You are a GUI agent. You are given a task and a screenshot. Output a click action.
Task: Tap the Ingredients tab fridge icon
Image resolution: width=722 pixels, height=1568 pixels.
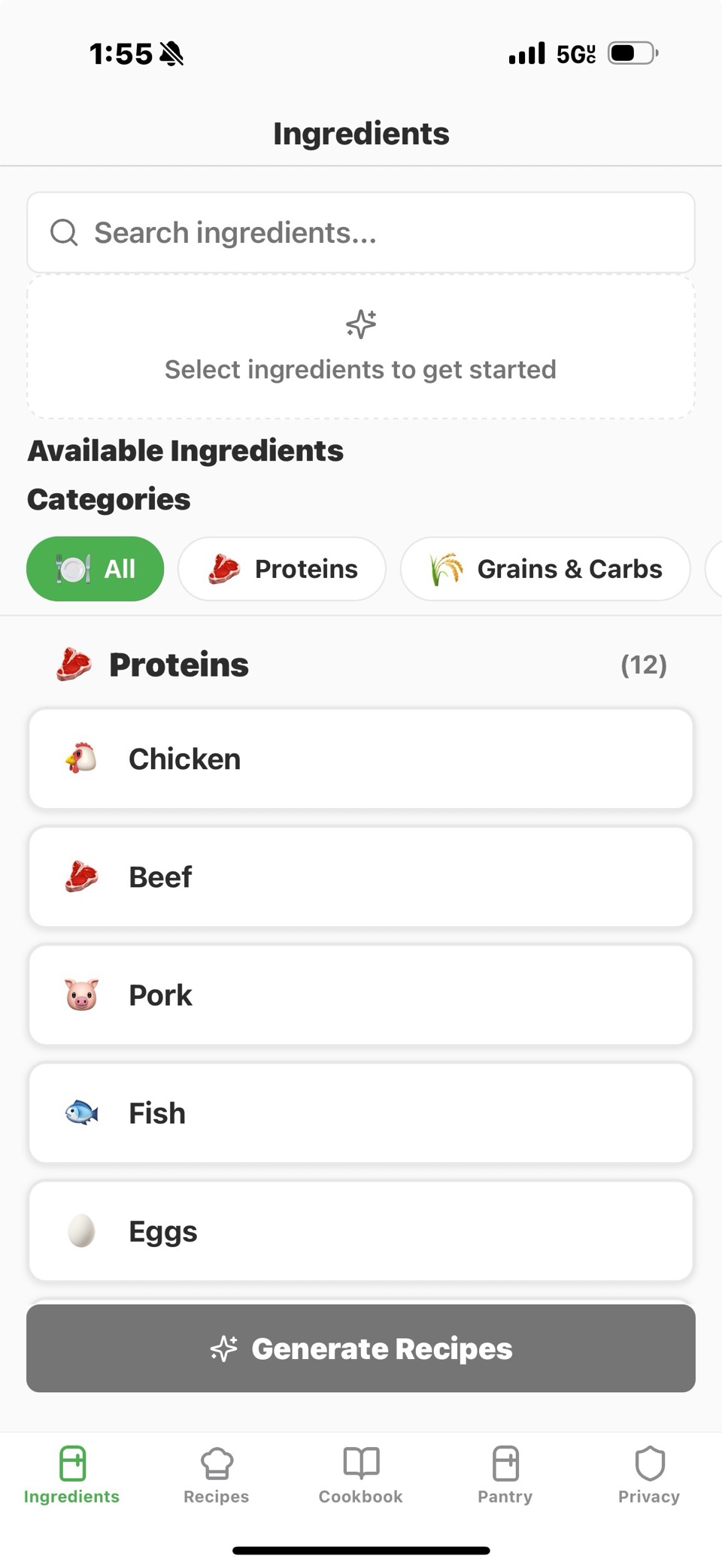click(x=72, y=1463)
